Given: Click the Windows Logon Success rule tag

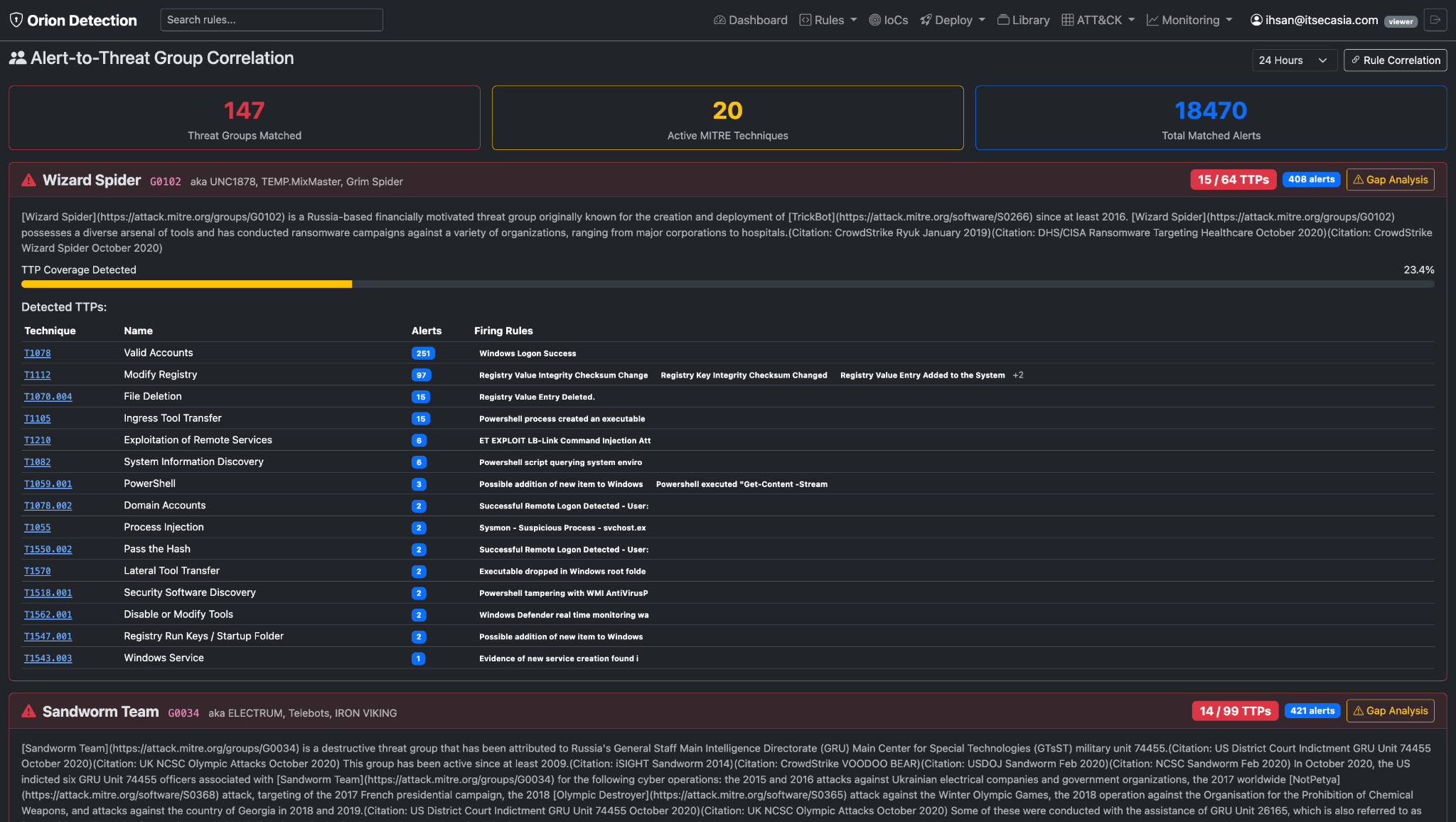Looking at the screenshot, I should (x=528, y=353).
